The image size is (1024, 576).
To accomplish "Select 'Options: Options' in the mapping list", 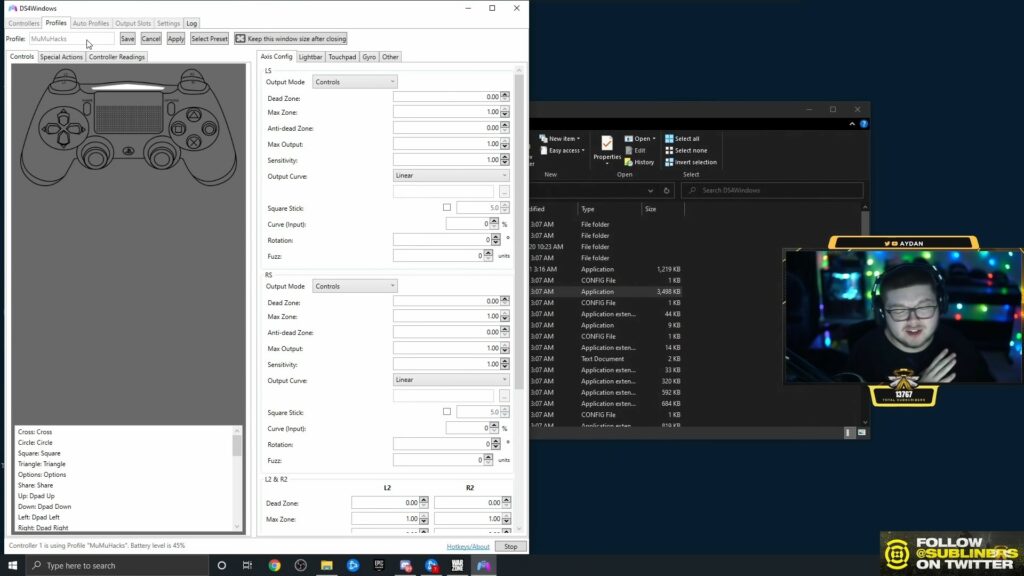I will [42, 475].
